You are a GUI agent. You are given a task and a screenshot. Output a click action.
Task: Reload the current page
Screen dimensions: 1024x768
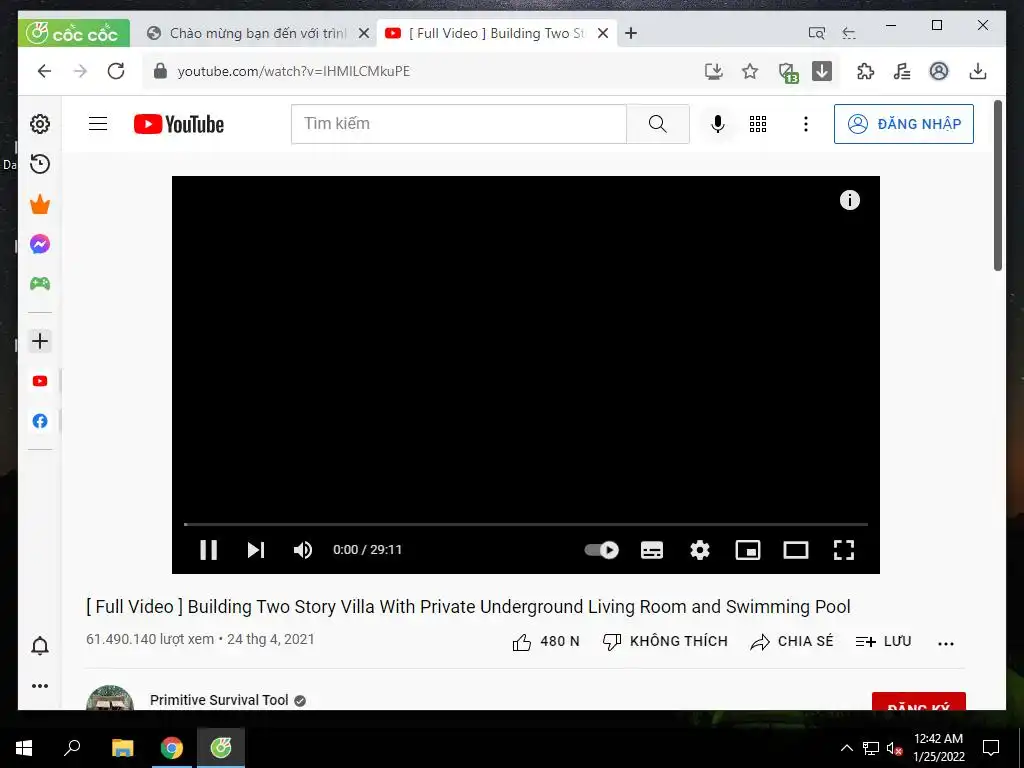116,71
